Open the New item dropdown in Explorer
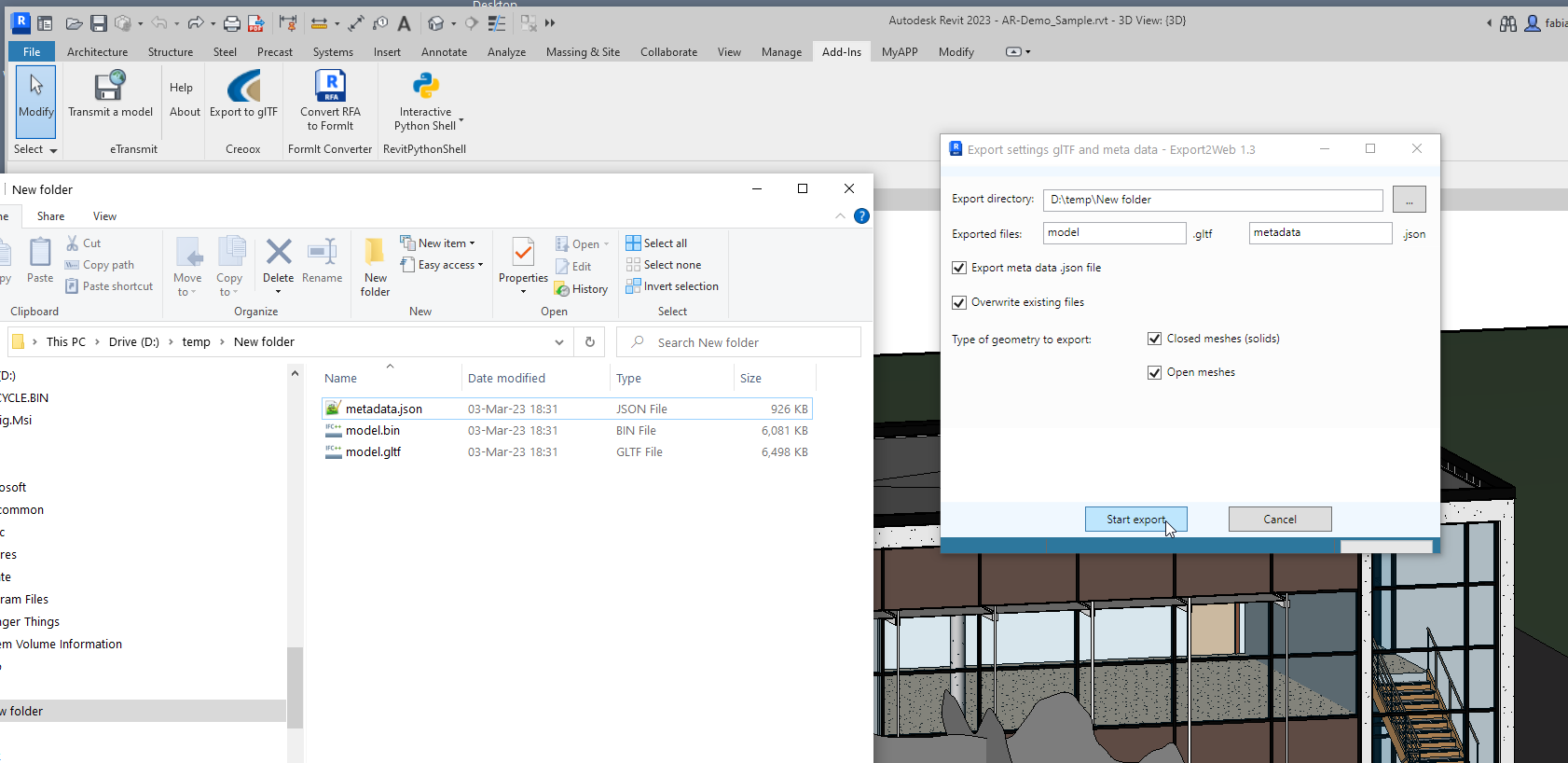The image size is (1568, 763). point(438,243)
